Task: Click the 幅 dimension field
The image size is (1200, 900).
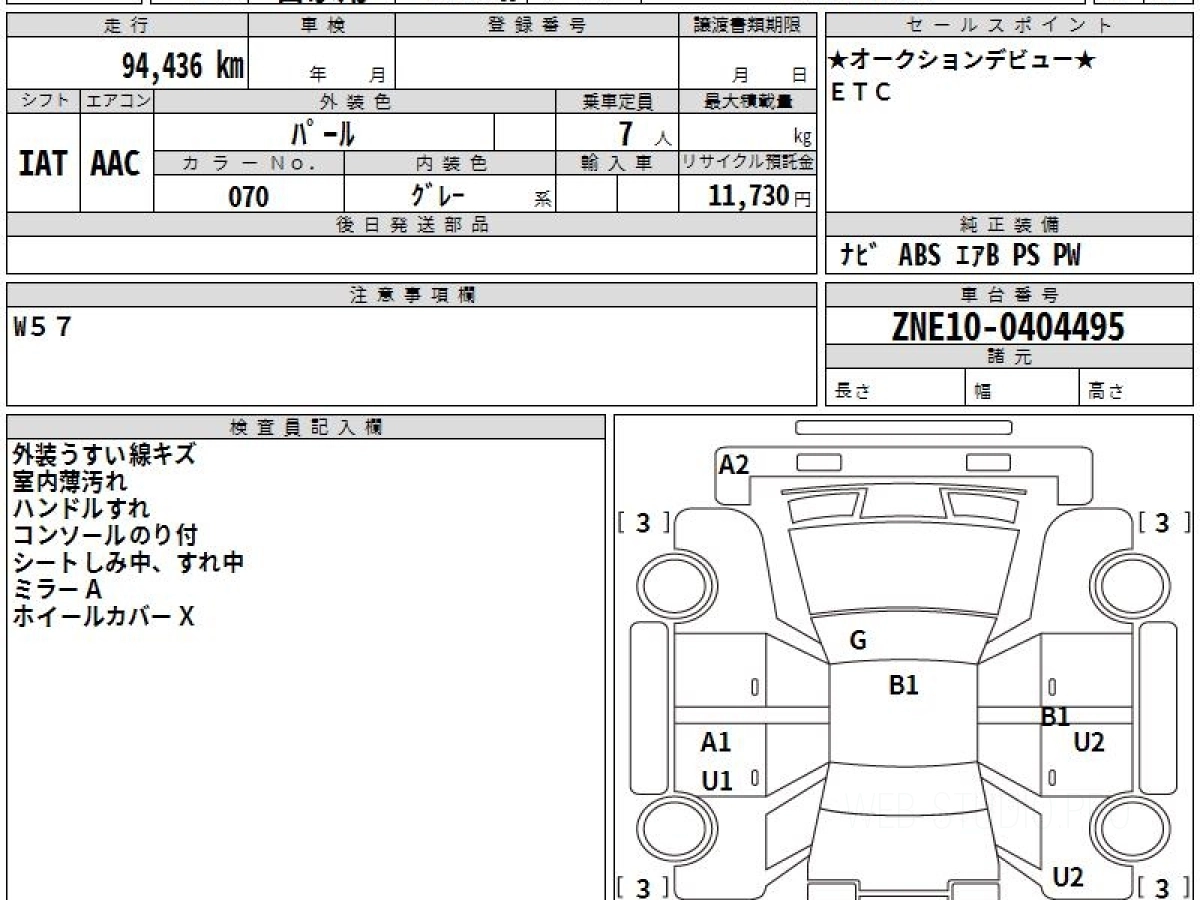Action: click(1023, 389)
